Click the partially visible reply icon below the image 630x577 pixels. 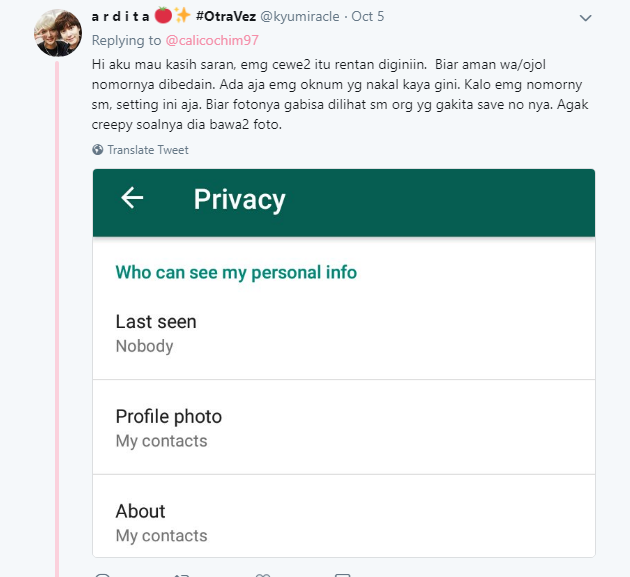[x=102, y=575]
